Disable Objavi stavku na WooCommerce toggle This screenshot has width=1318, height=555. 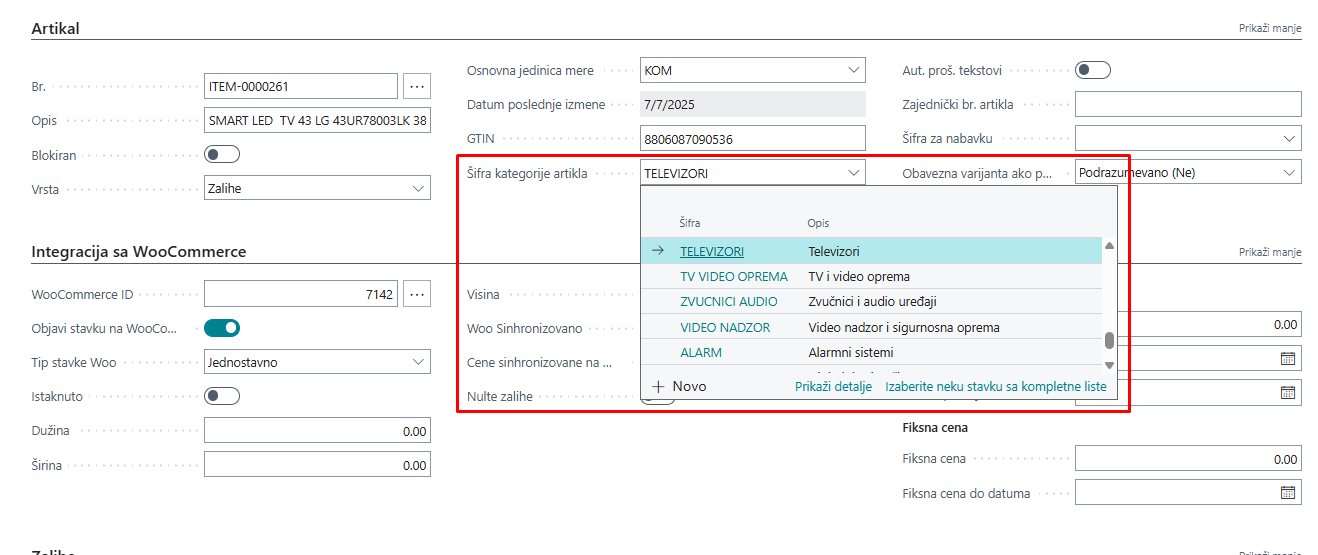[x=222, y=328]
